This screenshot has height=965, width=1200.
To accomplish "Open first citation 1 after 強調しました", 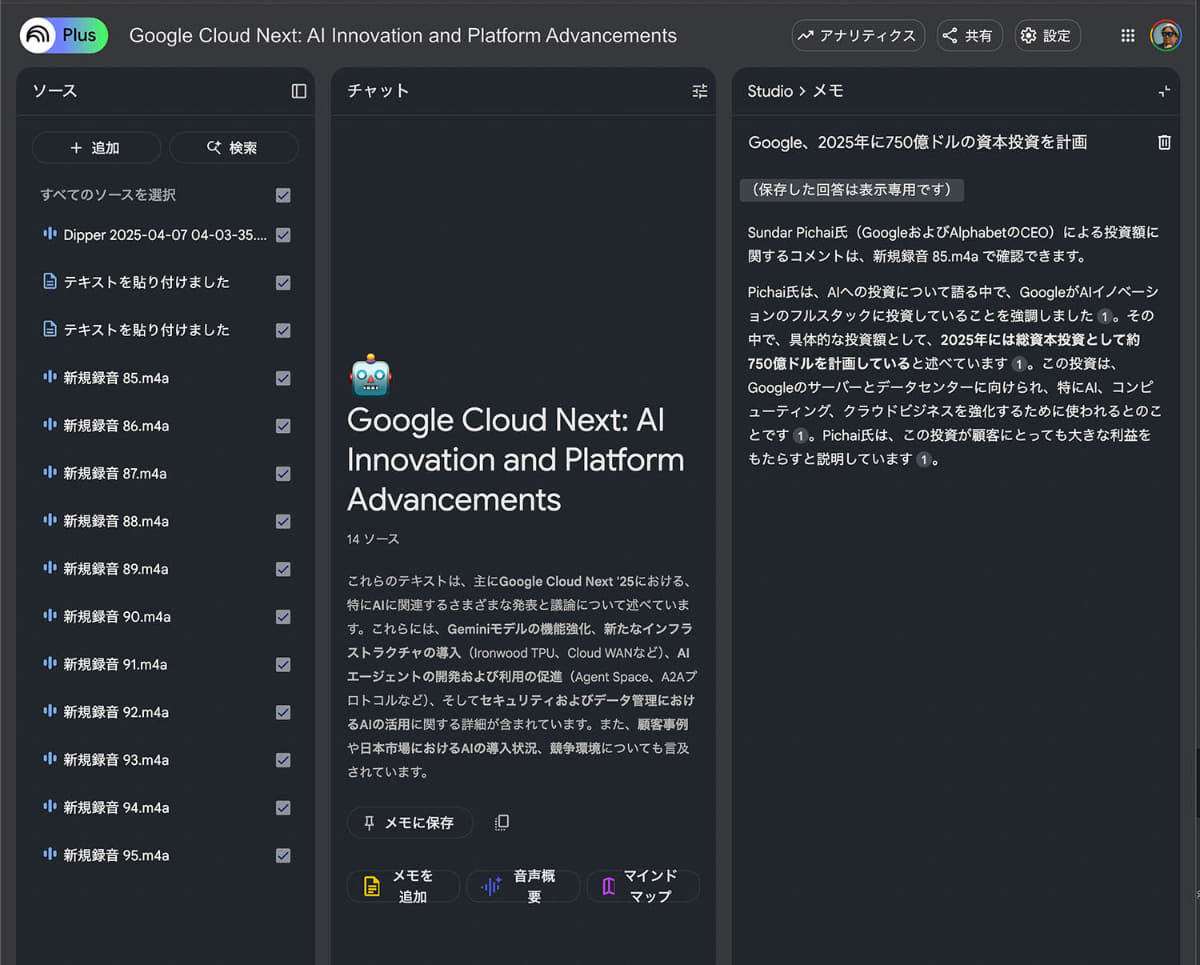I will pos(1104,316).
